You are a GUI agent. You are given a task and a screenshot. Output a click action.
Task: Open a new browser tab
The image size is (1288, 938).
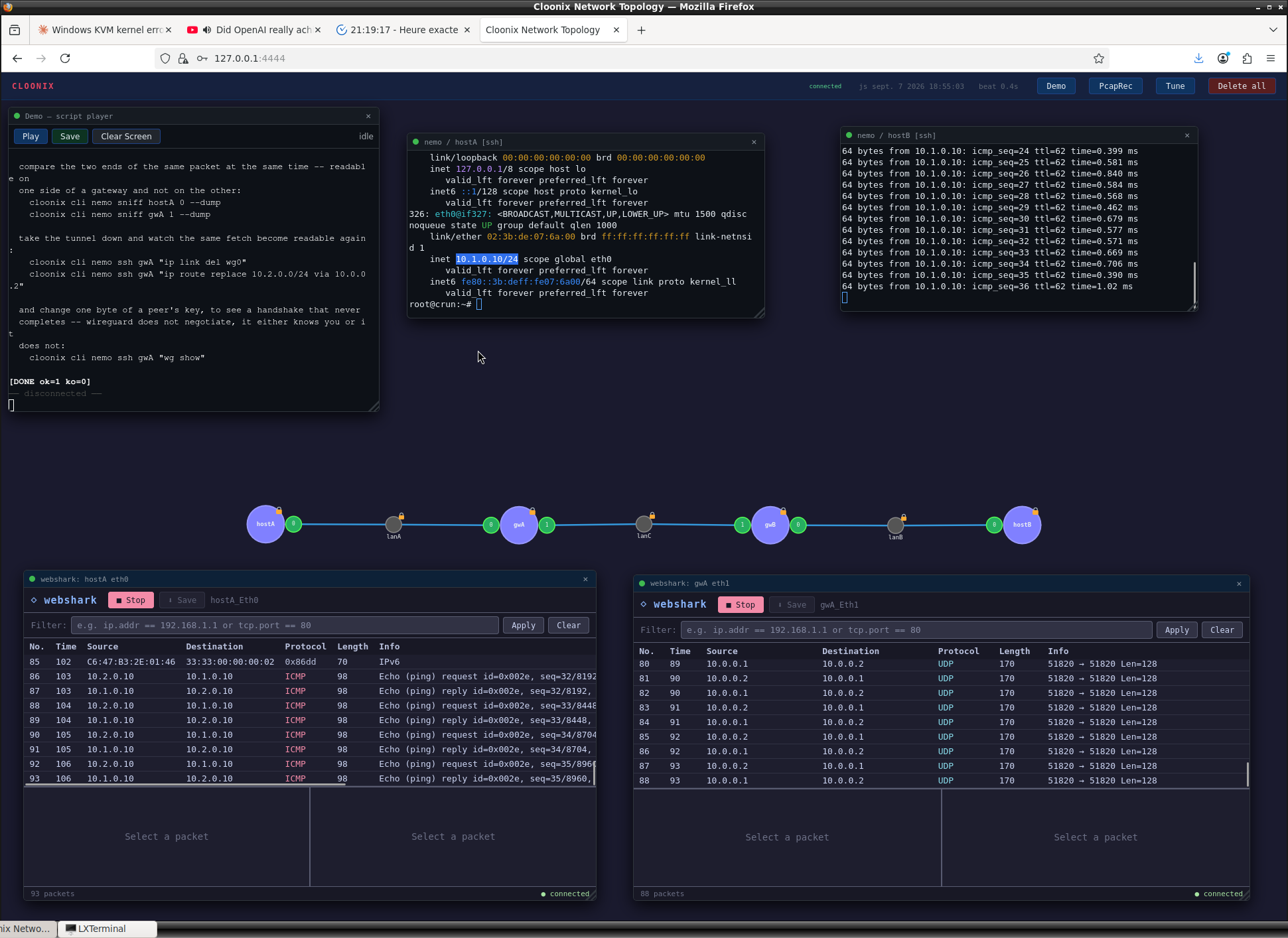(x=641, y=30)
